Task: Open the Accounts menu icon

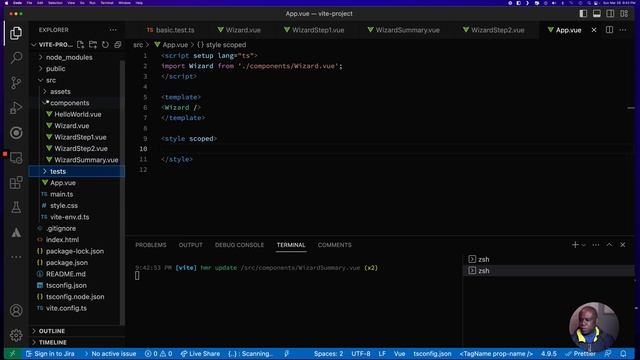Action: click(16, 311)
